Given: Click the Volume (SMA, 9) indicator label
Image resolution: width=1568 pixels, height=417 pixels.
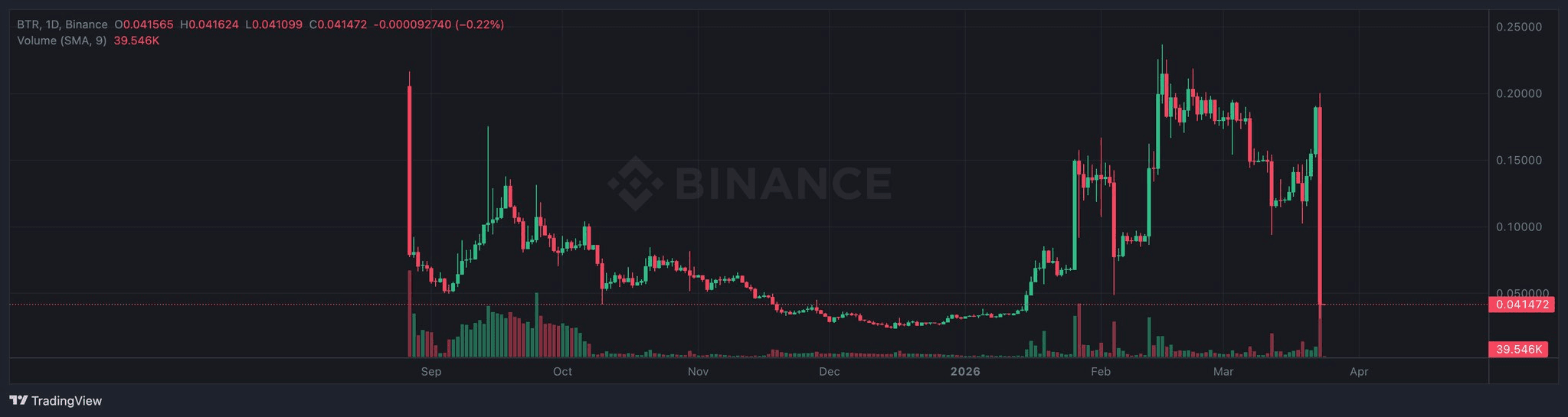Looking at the screenshot, I should pyautogui.click(x=61, y=40).
